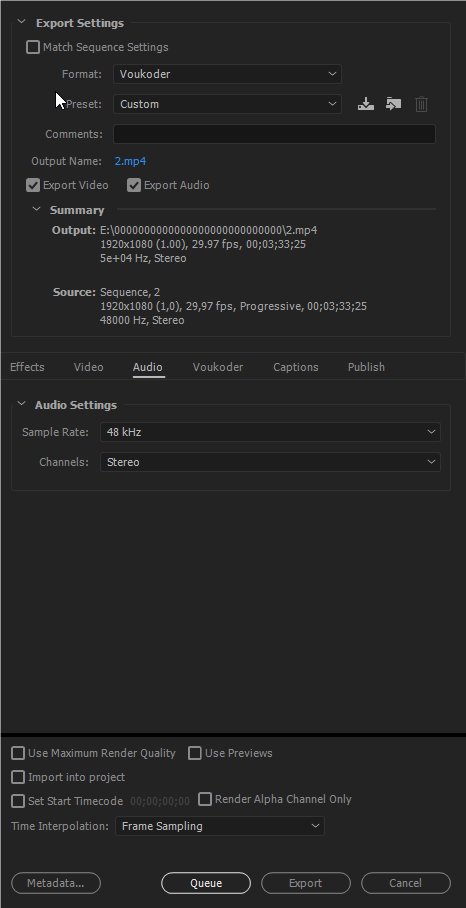Enable Use Maximum Render Quality

pos(19,753)
